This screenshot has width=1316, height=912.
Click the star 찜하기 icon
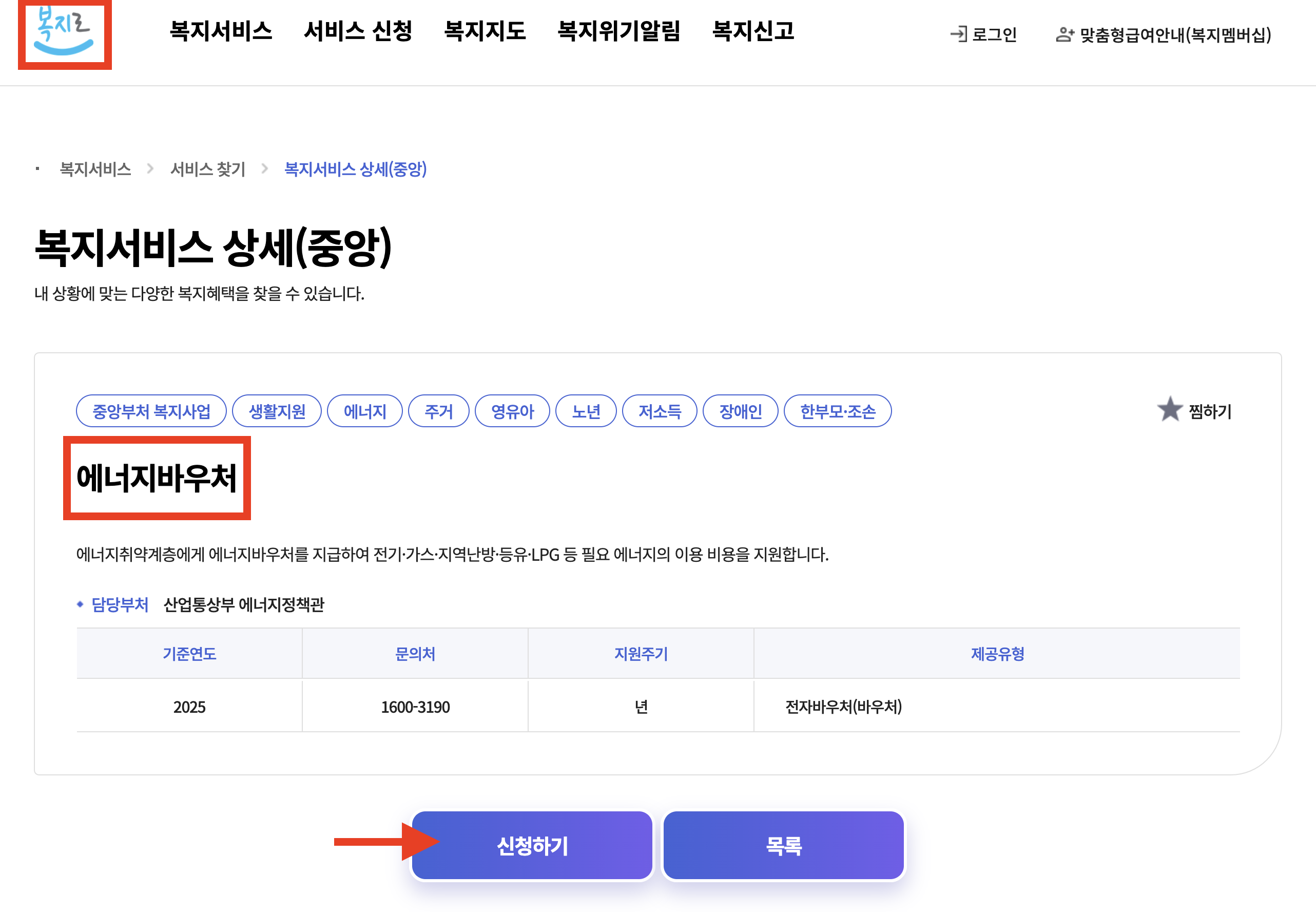pos(1169,410)
